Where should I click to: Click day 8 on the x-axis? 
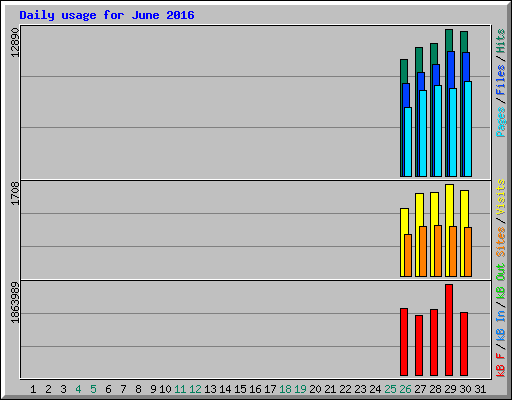(x=138, y=389)
